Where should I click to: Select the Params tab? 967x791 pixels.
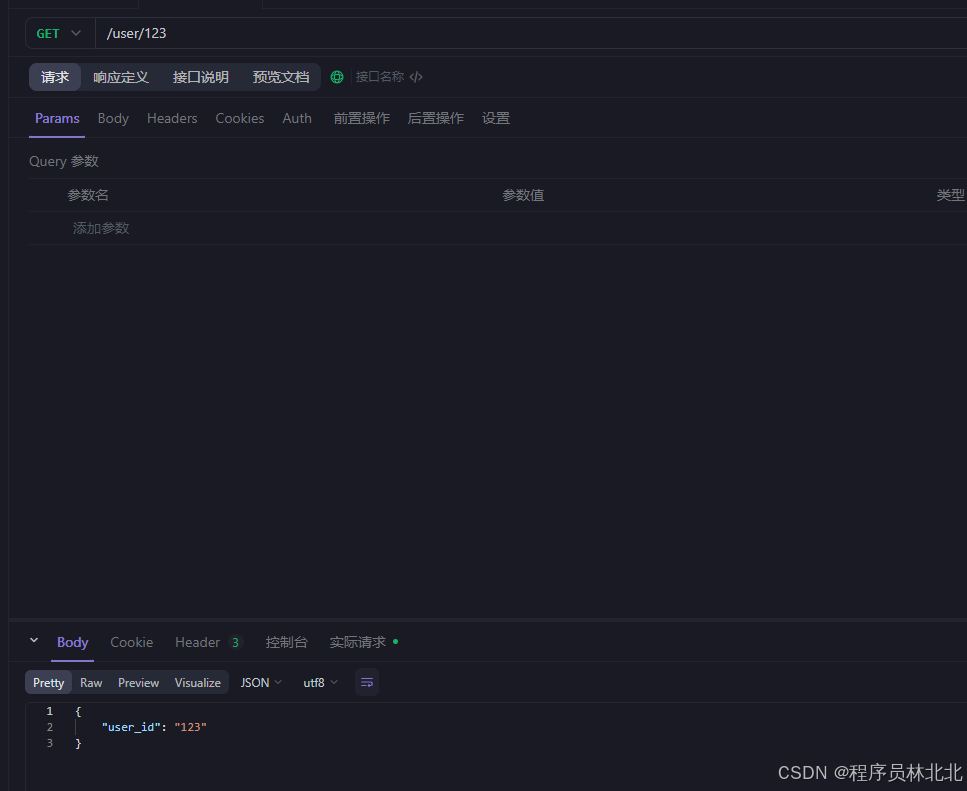pos(57,118)
